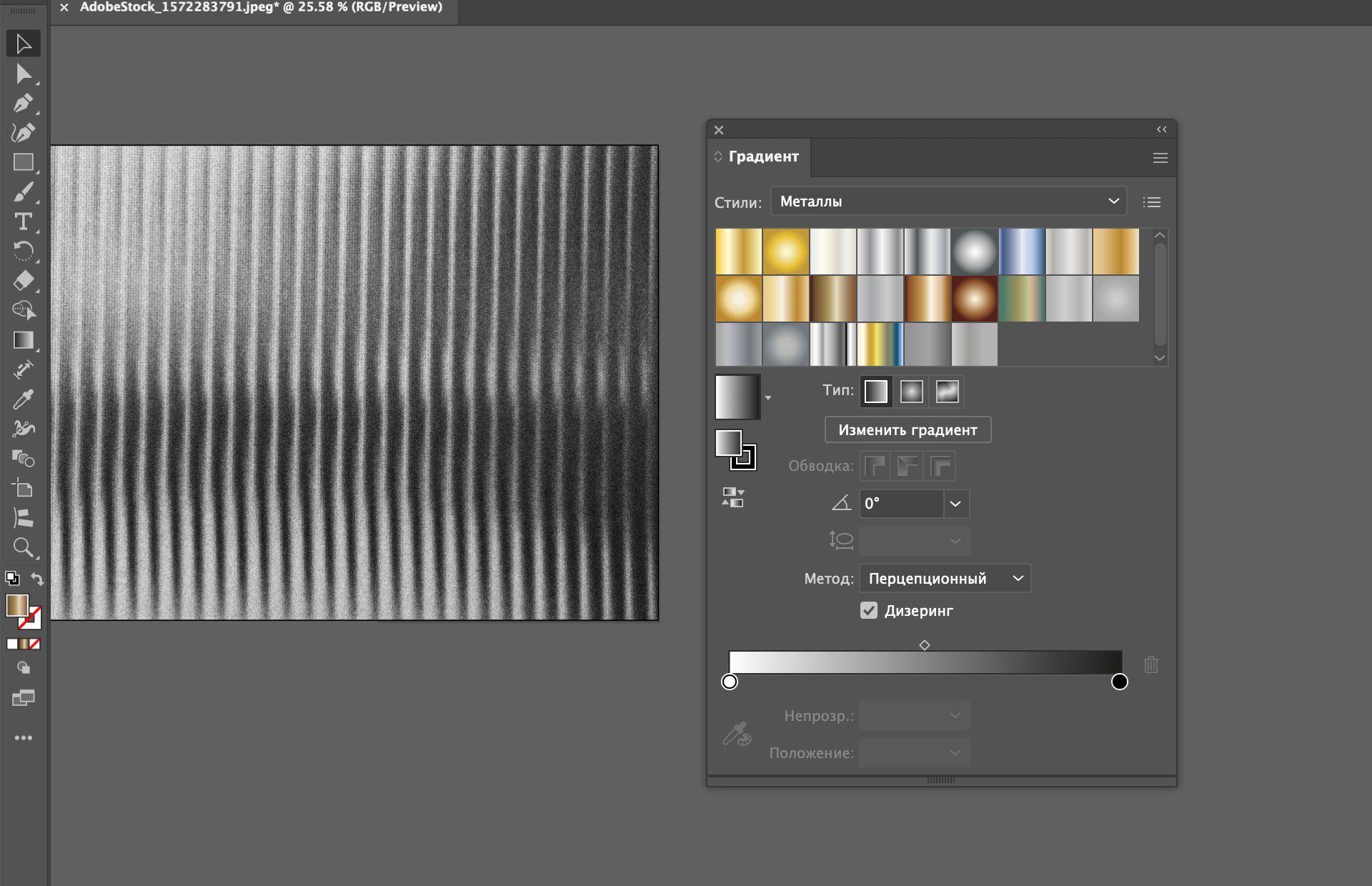Open the Метод Перцепционный dropdown

point(945,579)
